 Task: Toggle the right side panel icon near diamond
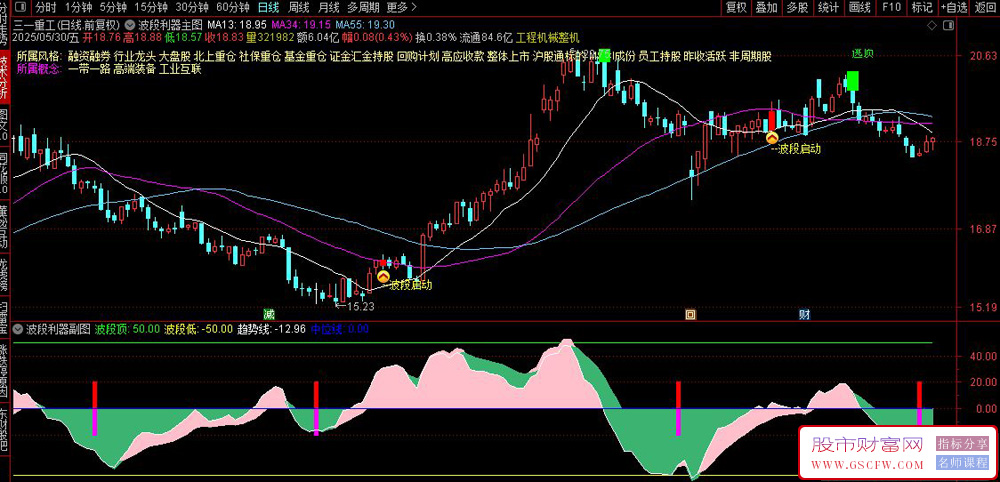coord(948,25)
